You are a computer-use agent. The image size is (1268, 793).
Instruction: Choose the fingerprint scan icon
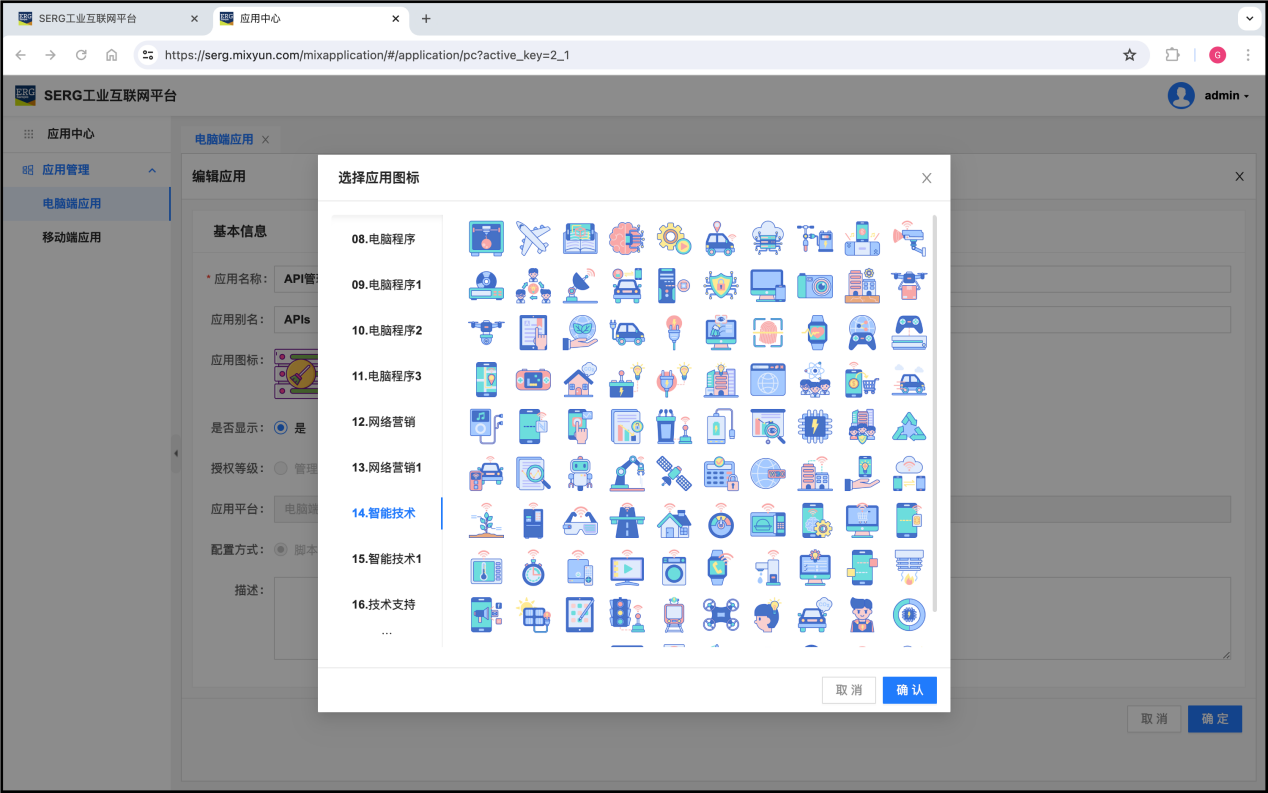tap(768, 332)
